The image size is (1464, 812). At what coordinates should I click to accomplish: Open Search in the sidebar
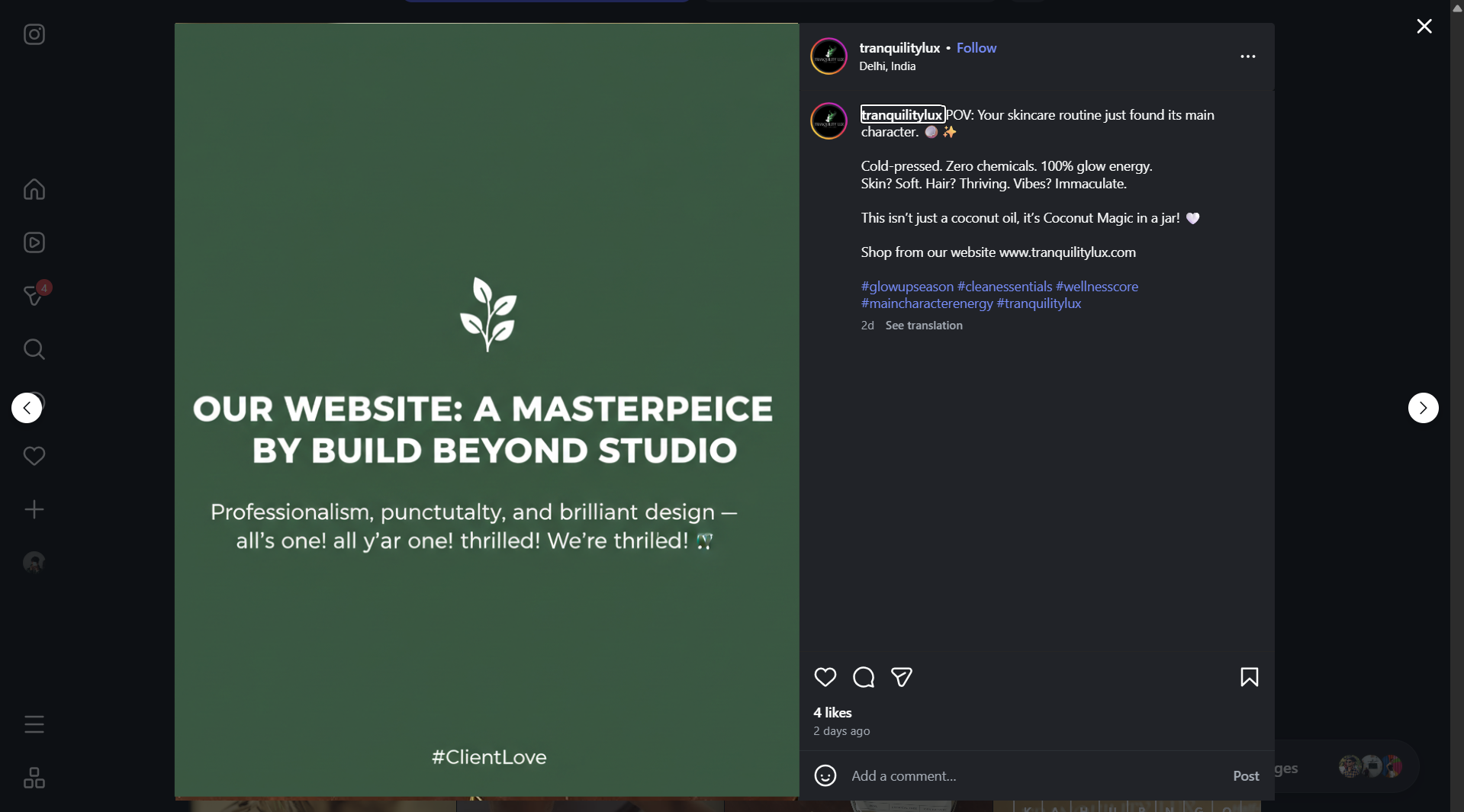tap(34, 349)
